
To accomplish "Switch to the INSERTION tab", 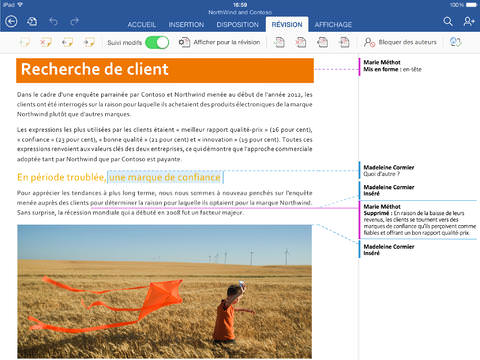I will click(x=186, y=25).
